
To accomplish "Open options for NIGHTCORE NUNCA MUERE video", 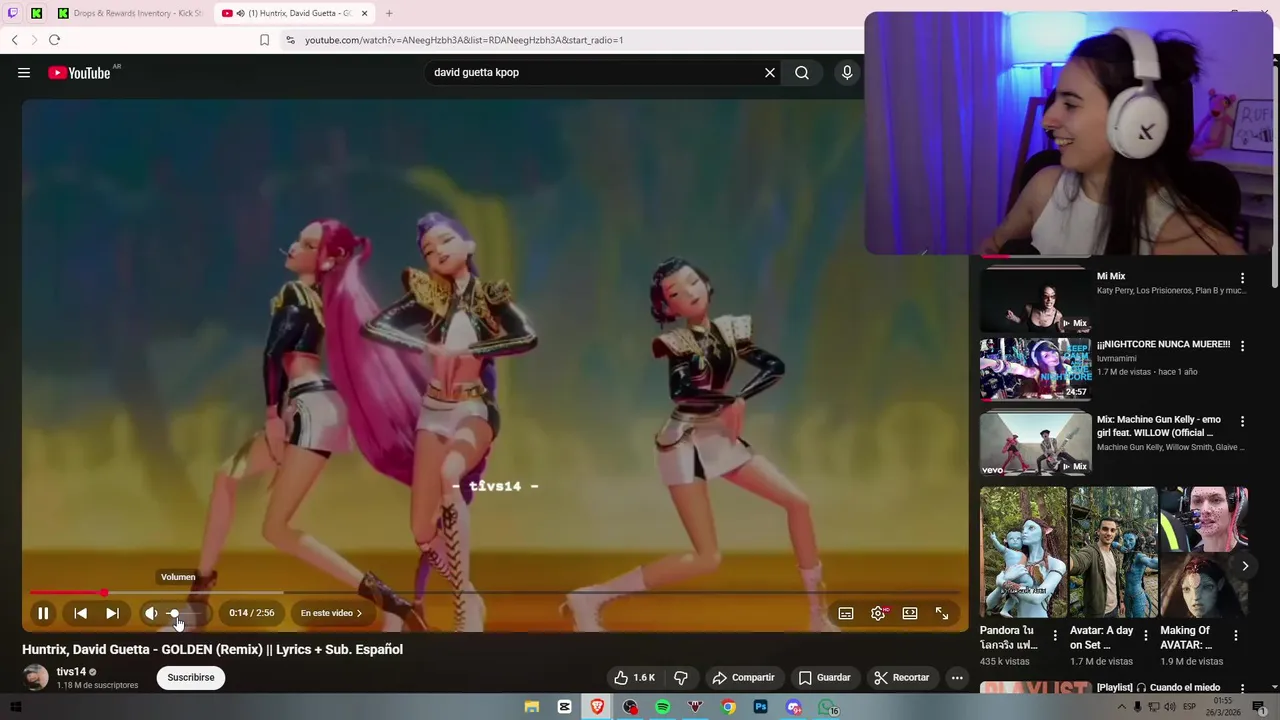I will pos(1243,346).
